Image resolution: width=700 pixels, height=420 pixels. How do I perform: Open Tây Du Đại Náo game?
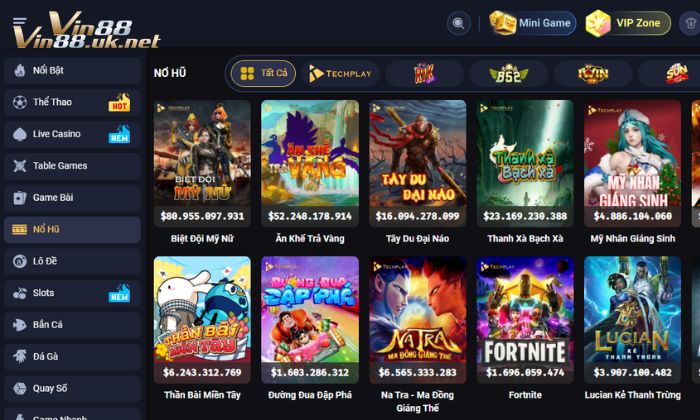(417, 163)
